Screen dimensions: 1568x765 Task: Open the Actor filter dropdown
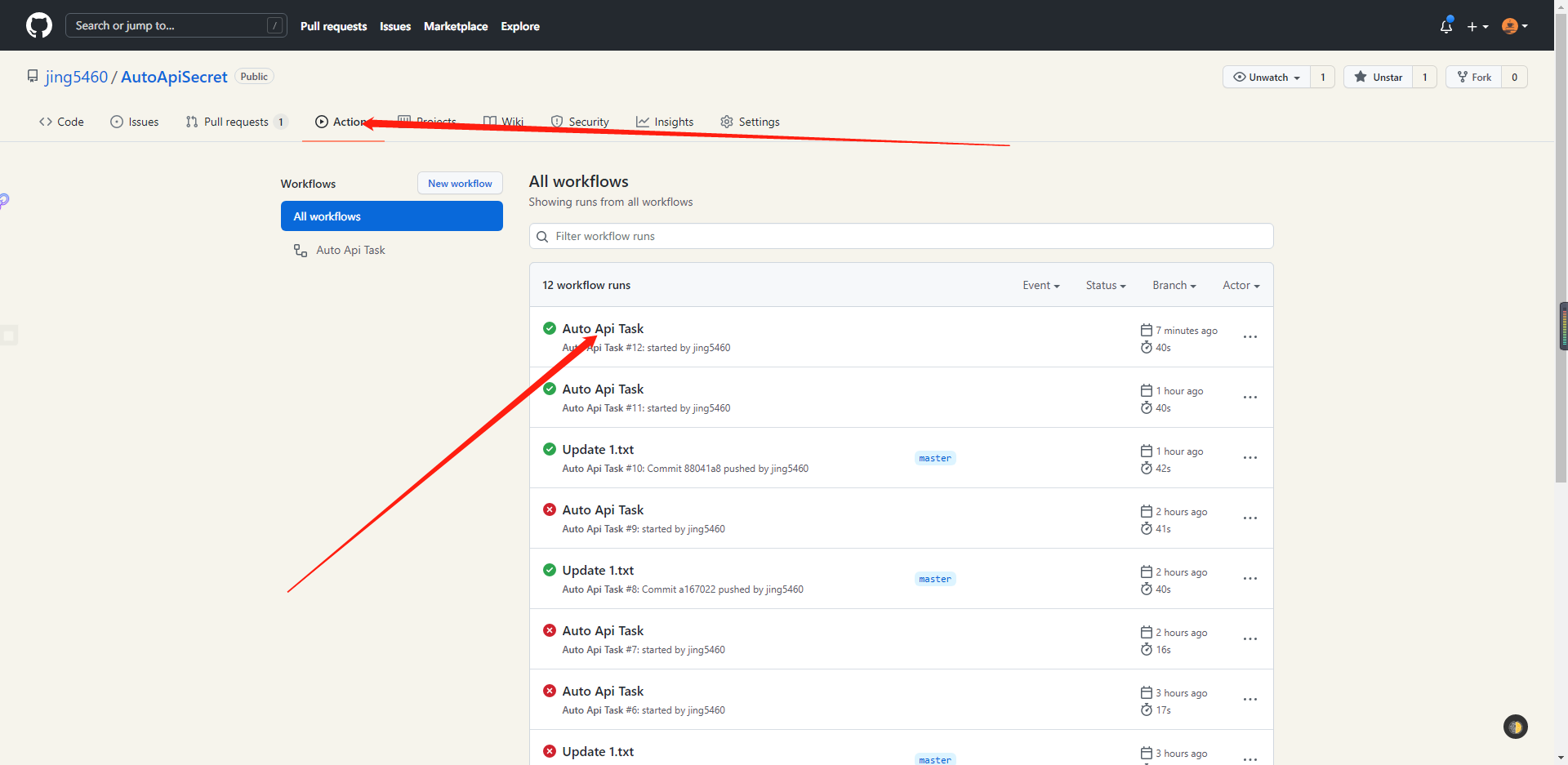coord(1241,285)
